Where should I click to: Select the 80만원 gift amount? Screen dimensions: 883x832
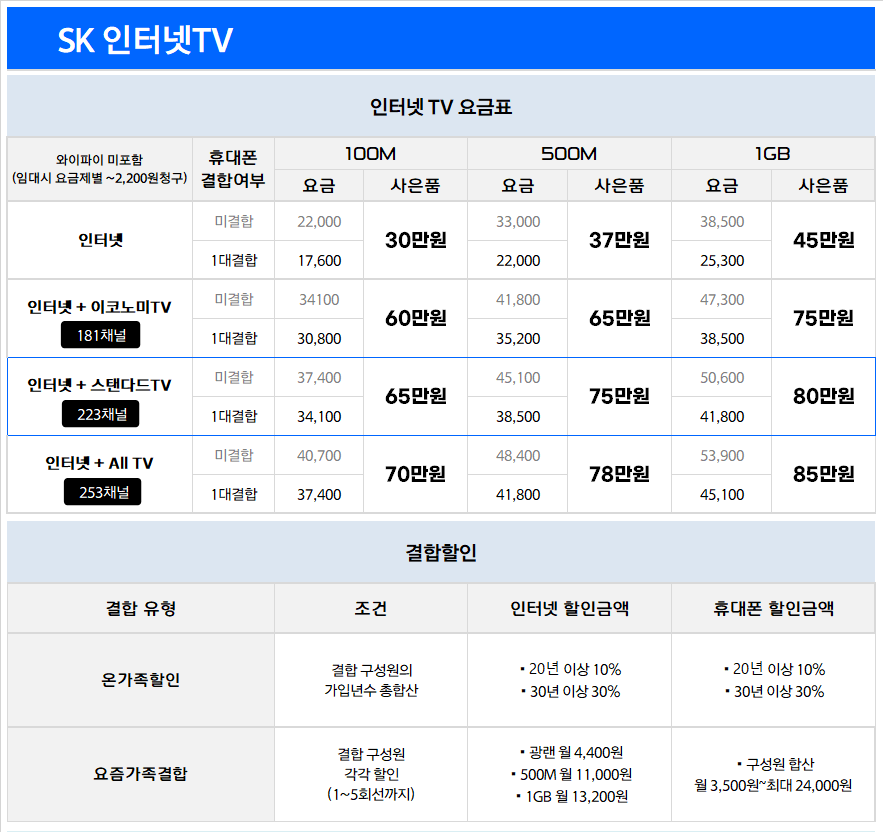[x=823, y=396]
